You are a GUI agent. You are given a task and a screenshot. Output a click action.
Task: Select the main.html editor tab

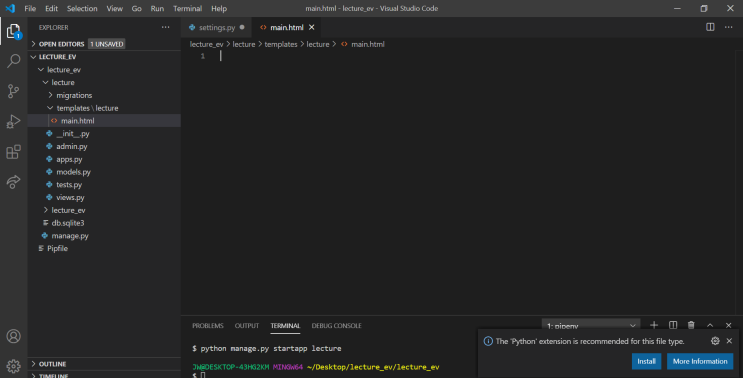pos(287,27)
